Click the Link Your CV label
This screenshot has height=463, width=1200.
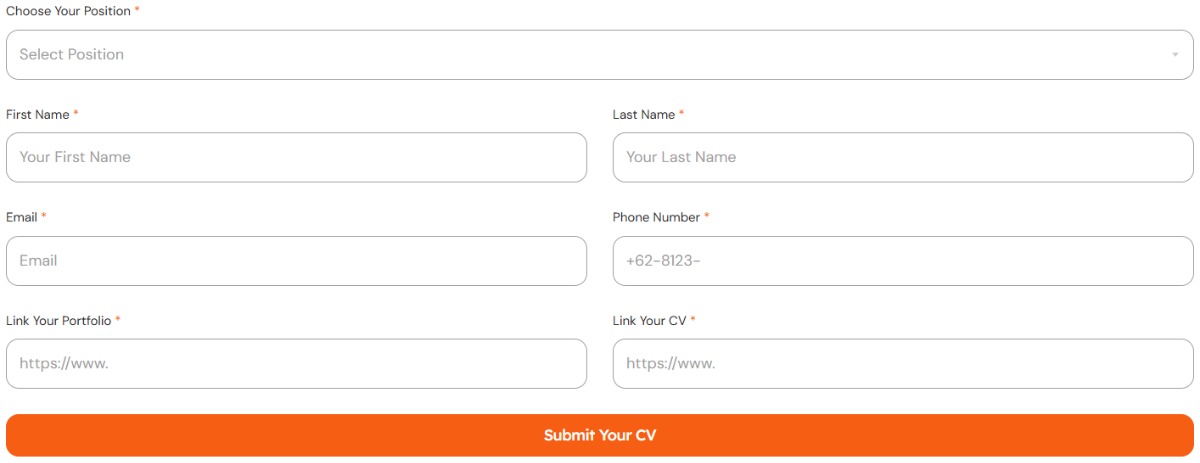click(649, 321)
